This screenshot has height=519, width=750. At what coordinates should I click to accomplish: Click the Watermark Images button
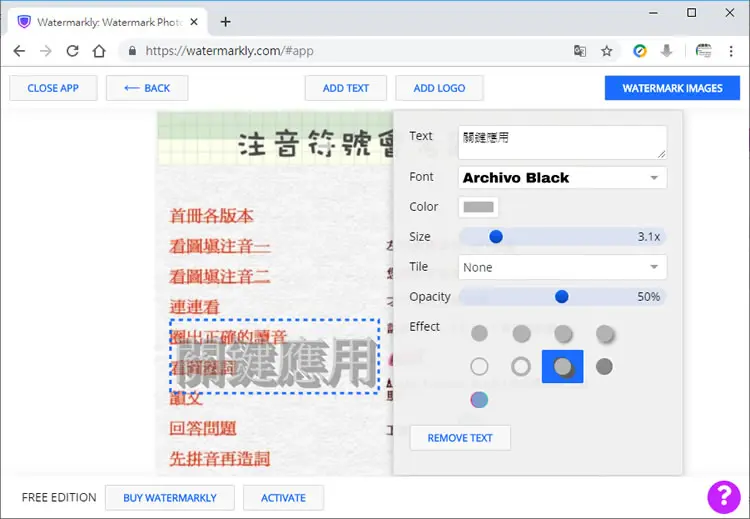point(672,88)
